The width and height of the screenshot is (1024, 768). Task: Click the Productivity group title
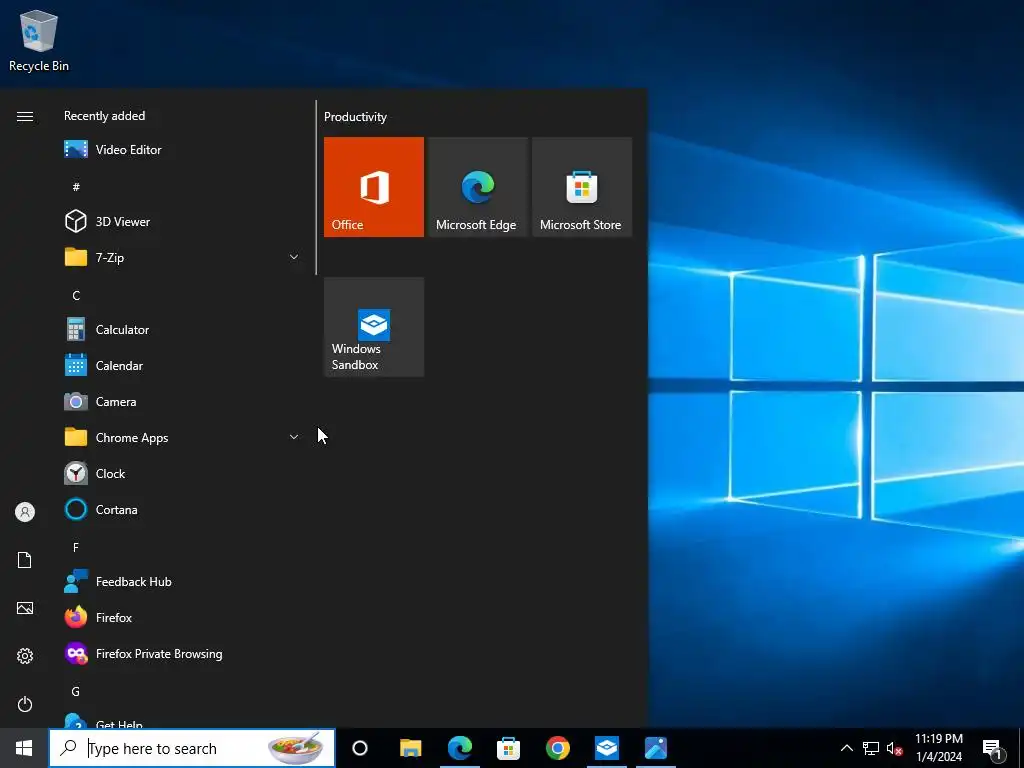pyautogui.click(x=355, y=117)
